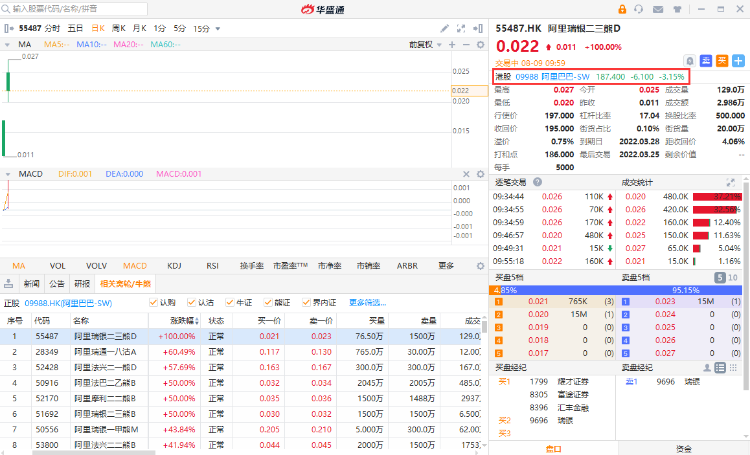Uncheck the 牛证 checkbox filter

[x=229, y=302]
